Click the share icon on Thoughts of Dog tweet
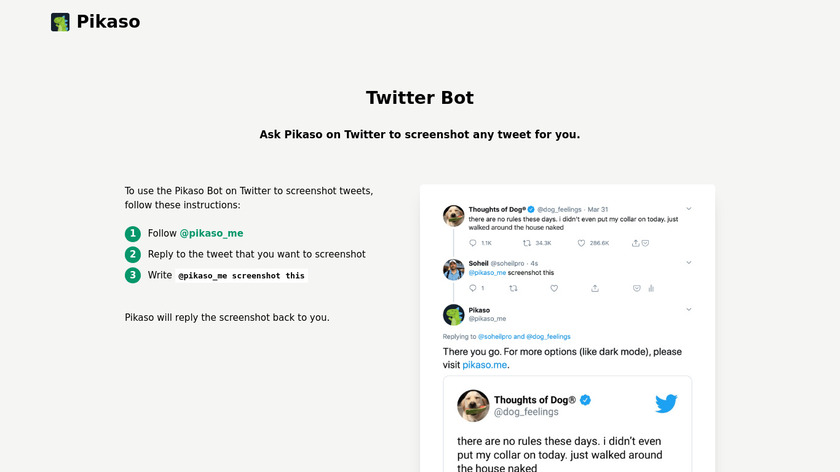The width and height of the screenshot is (840, 472). click(x=635, y=243)
